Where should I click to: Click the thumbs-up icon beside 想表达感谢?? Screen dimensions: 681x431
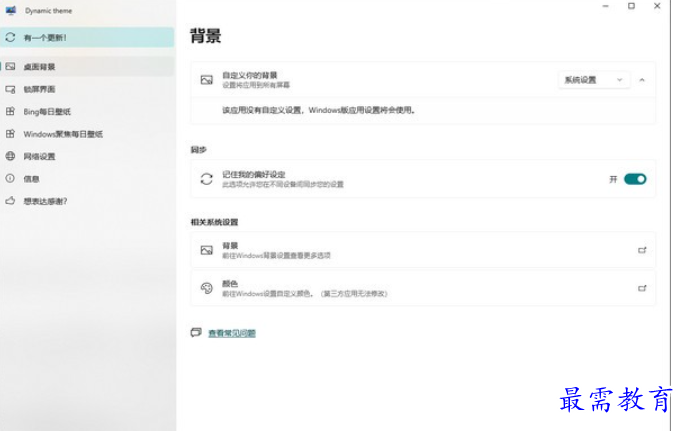click(x=10, y=201)
